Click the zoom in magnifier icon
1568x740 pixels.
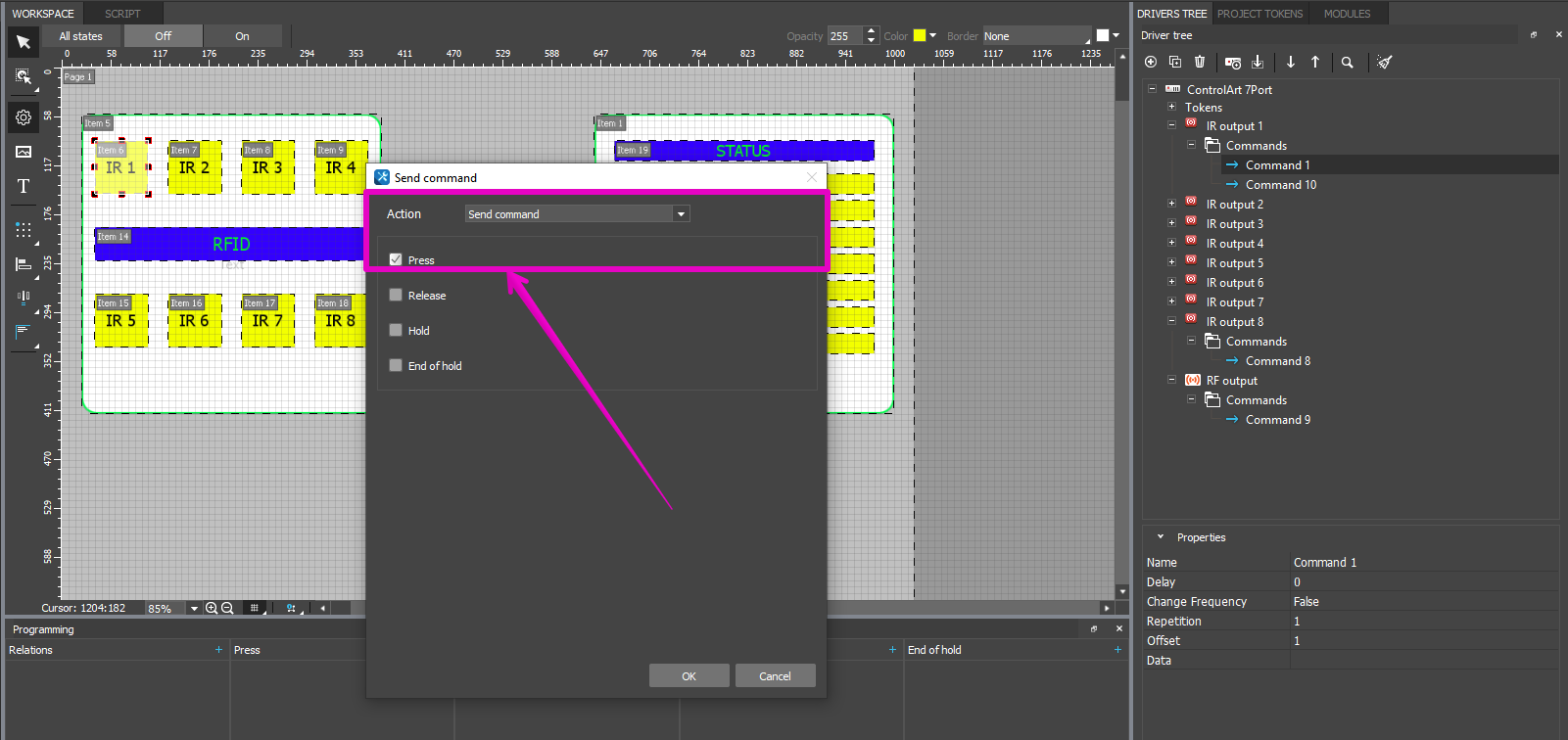click(211, 608)
